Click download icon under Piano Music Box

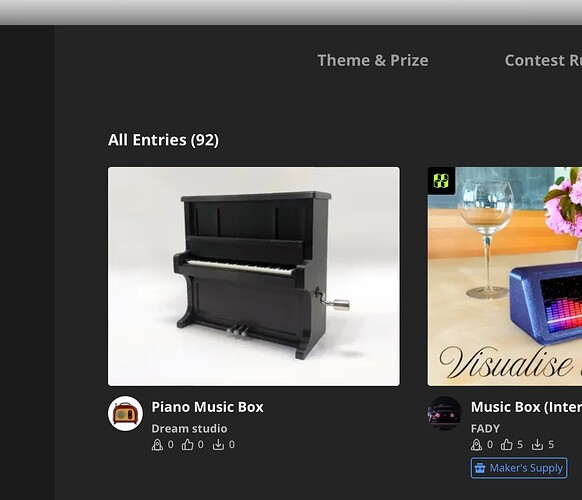[x=218, y=445]
